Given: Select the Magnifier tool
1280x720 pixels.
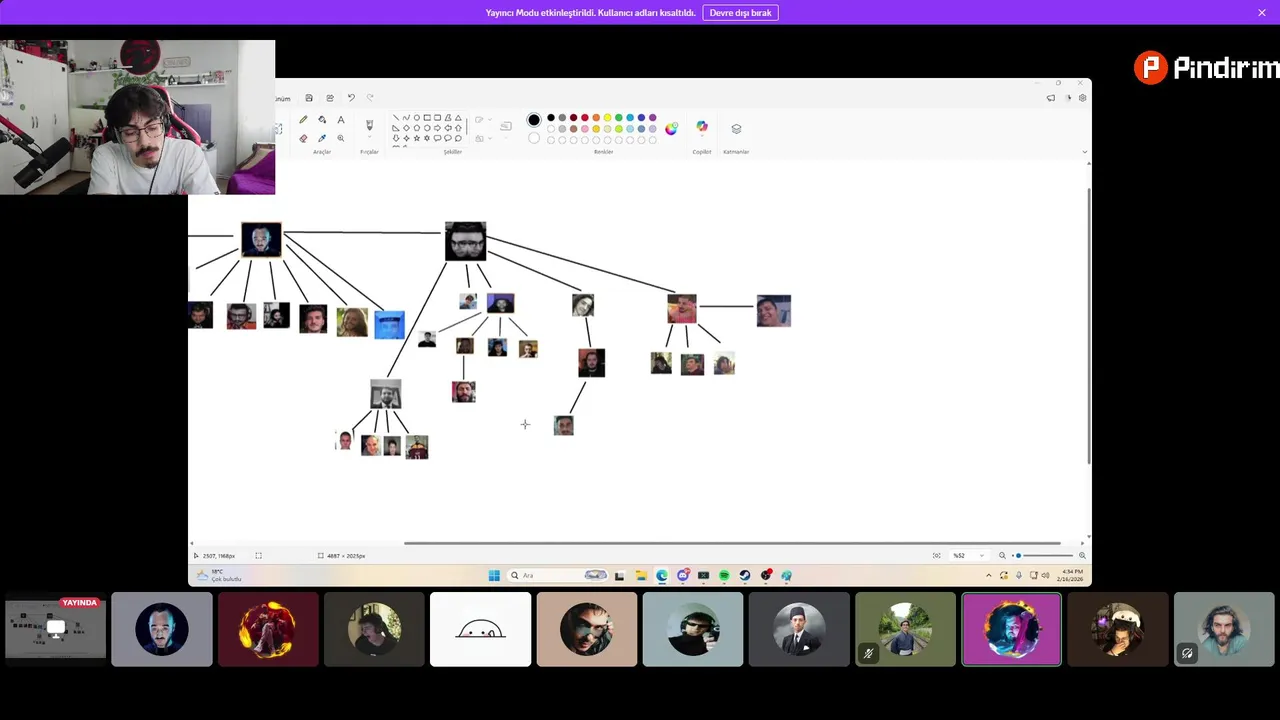Looking at the screenshot, I should (x=341, y=138).
